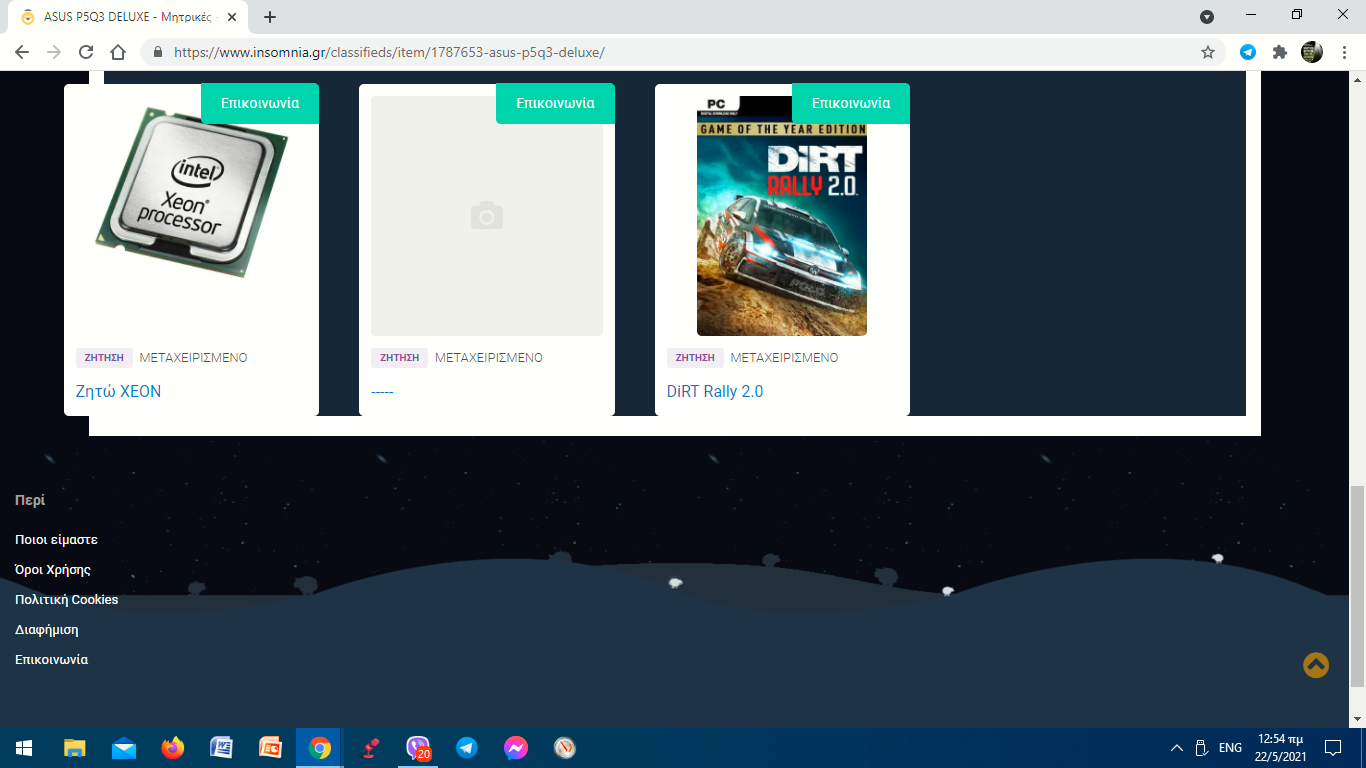Viewport: 1366px width, 768px height.
Task: Click the back-to-top arrow button
Action: coord(1316,665)
